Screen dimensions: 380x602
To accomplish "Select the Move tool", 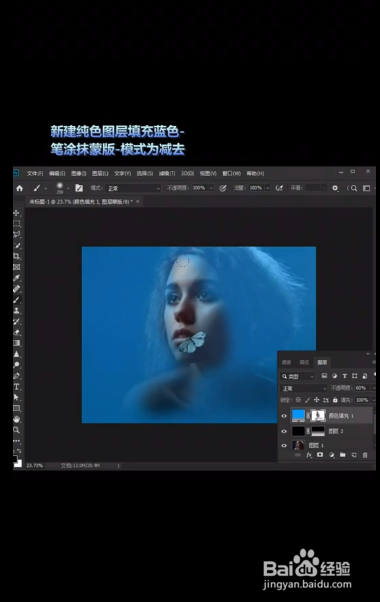I will click(17, 213).
